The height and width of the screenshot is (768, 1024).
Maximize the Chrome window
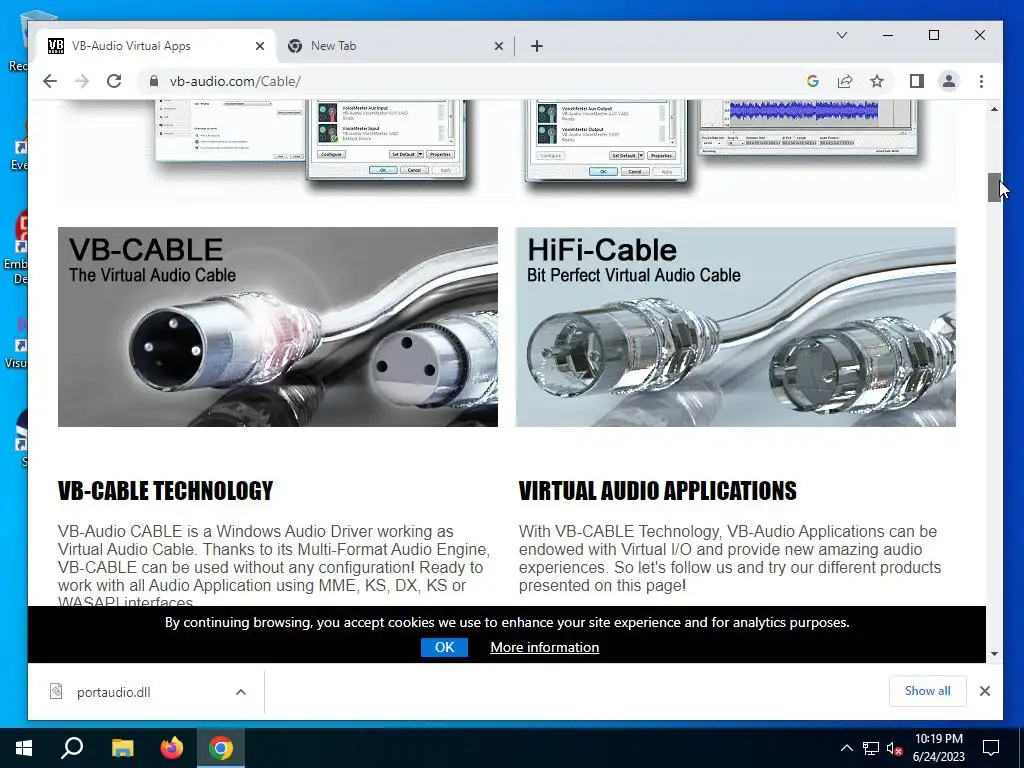(x=934, y=35)
